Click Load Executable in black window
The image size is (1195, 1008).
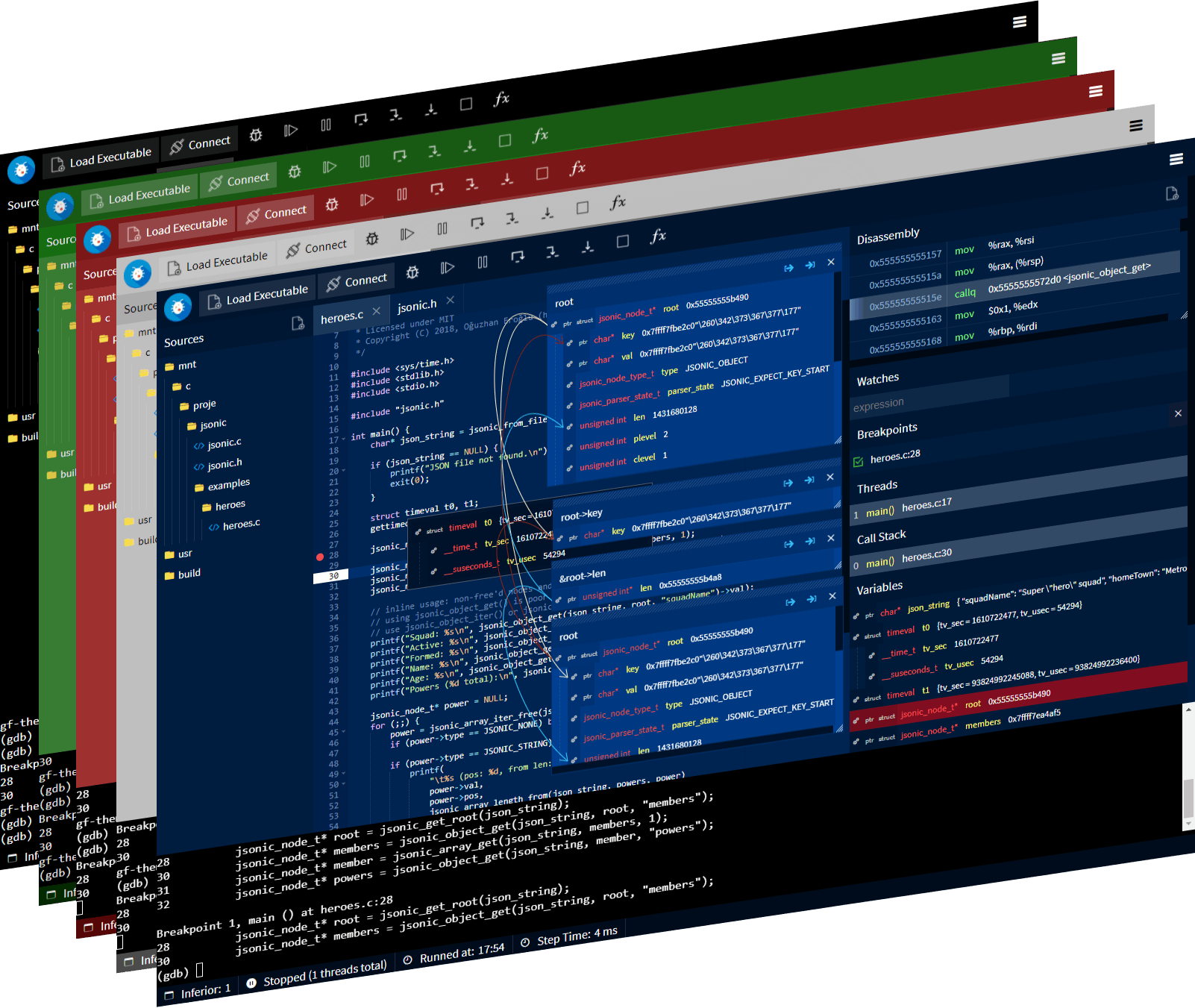pos(101,159)
